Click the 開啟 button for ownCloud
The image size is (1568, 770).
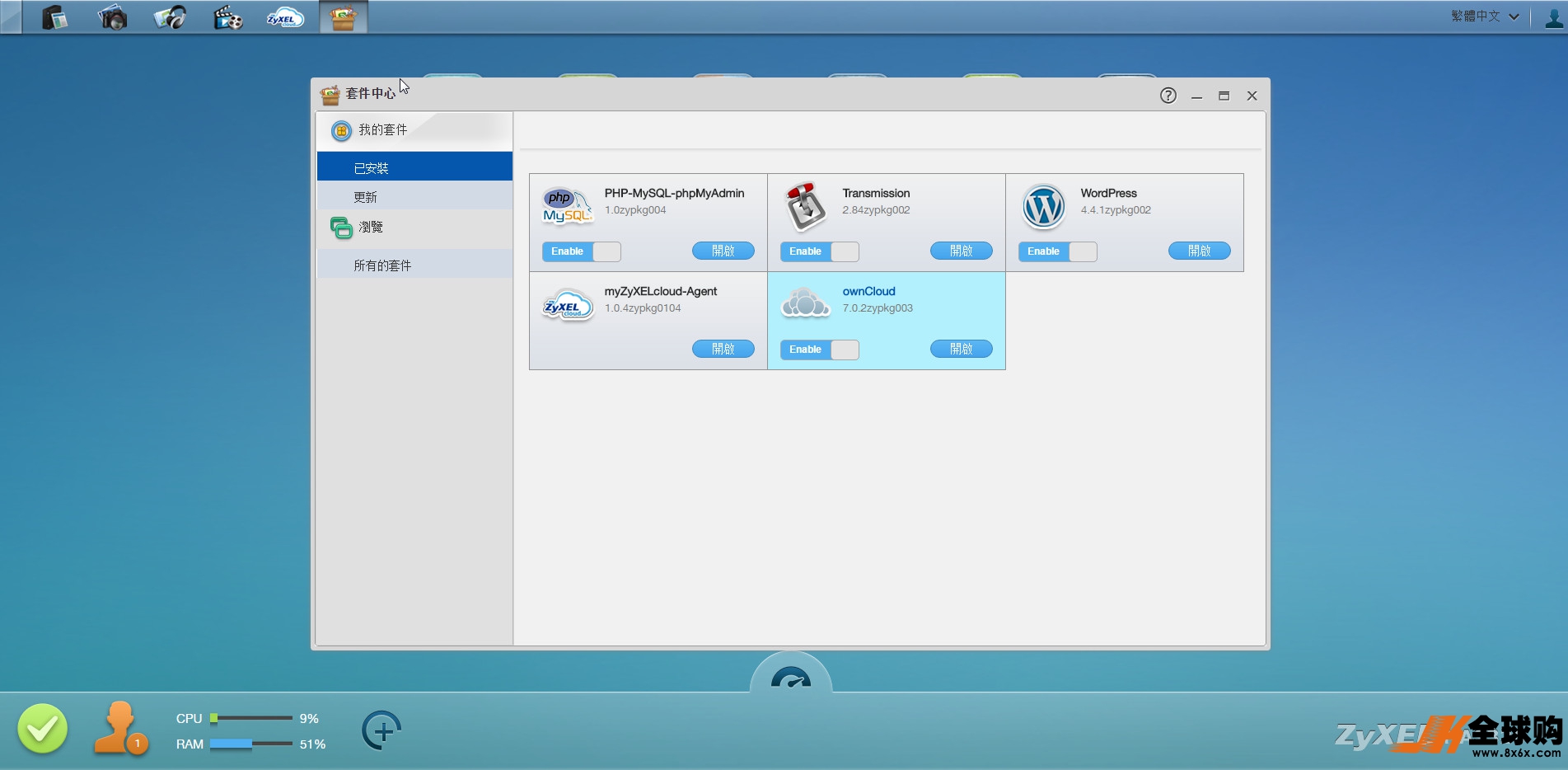click(x=961, y=349)
